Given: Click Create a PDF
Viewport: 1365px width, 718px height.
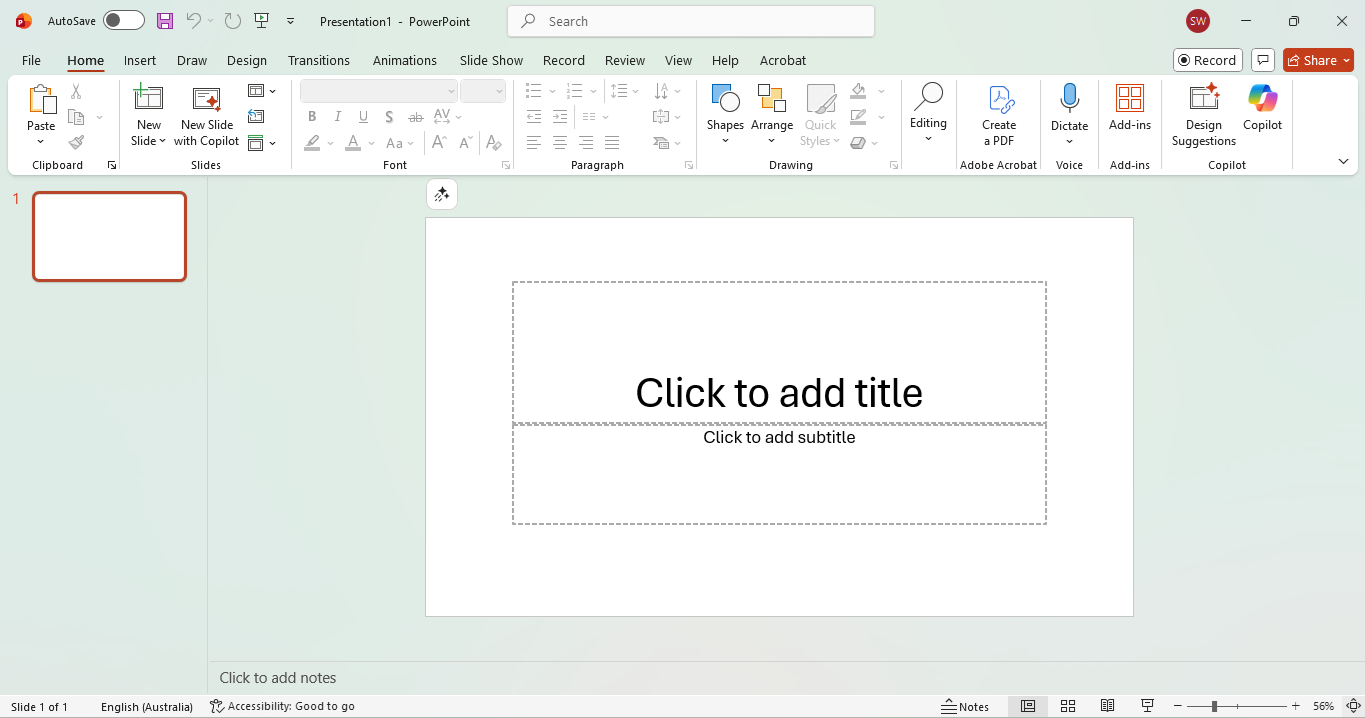Looking at the screenshot, I should (998, 113).
